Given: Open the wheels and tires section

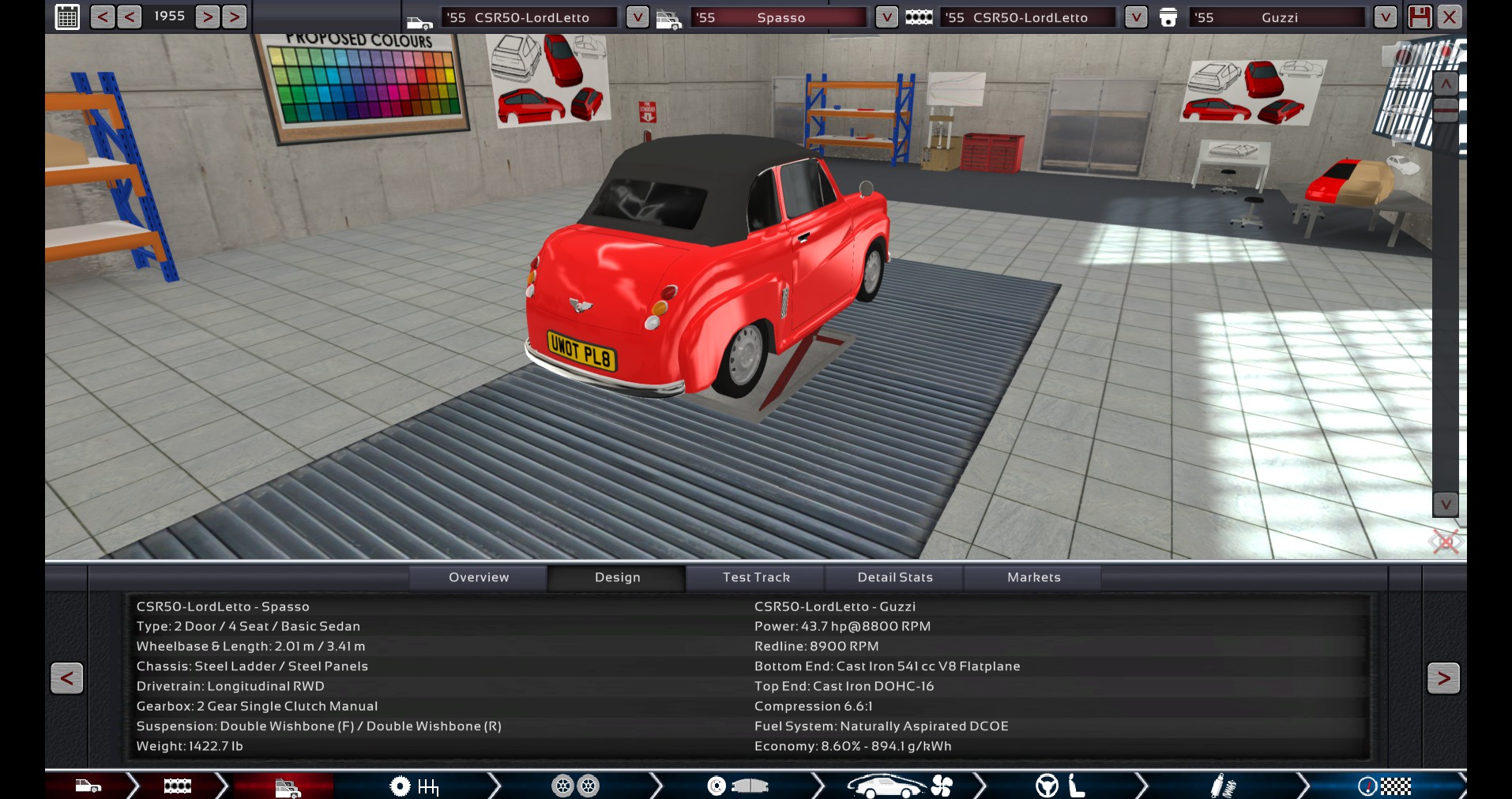Looking at the screenshot, I should pos(575,786).
